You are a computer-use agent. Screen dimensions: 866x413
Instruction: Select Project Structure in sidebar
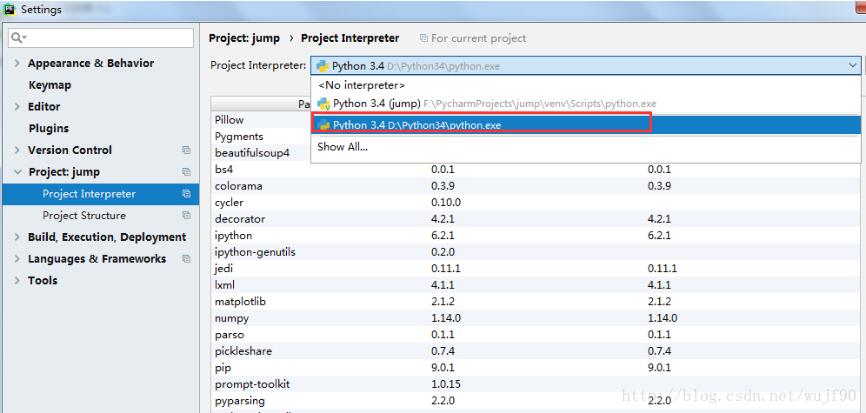(x=100, y=215)
